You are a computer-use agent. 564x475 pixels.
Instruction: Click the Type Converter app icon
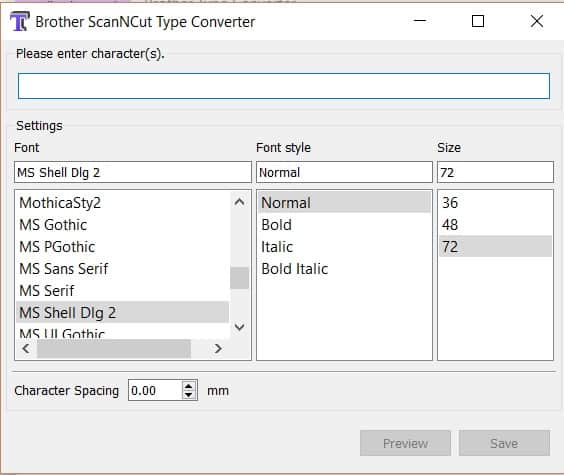(x=19, y=21)
